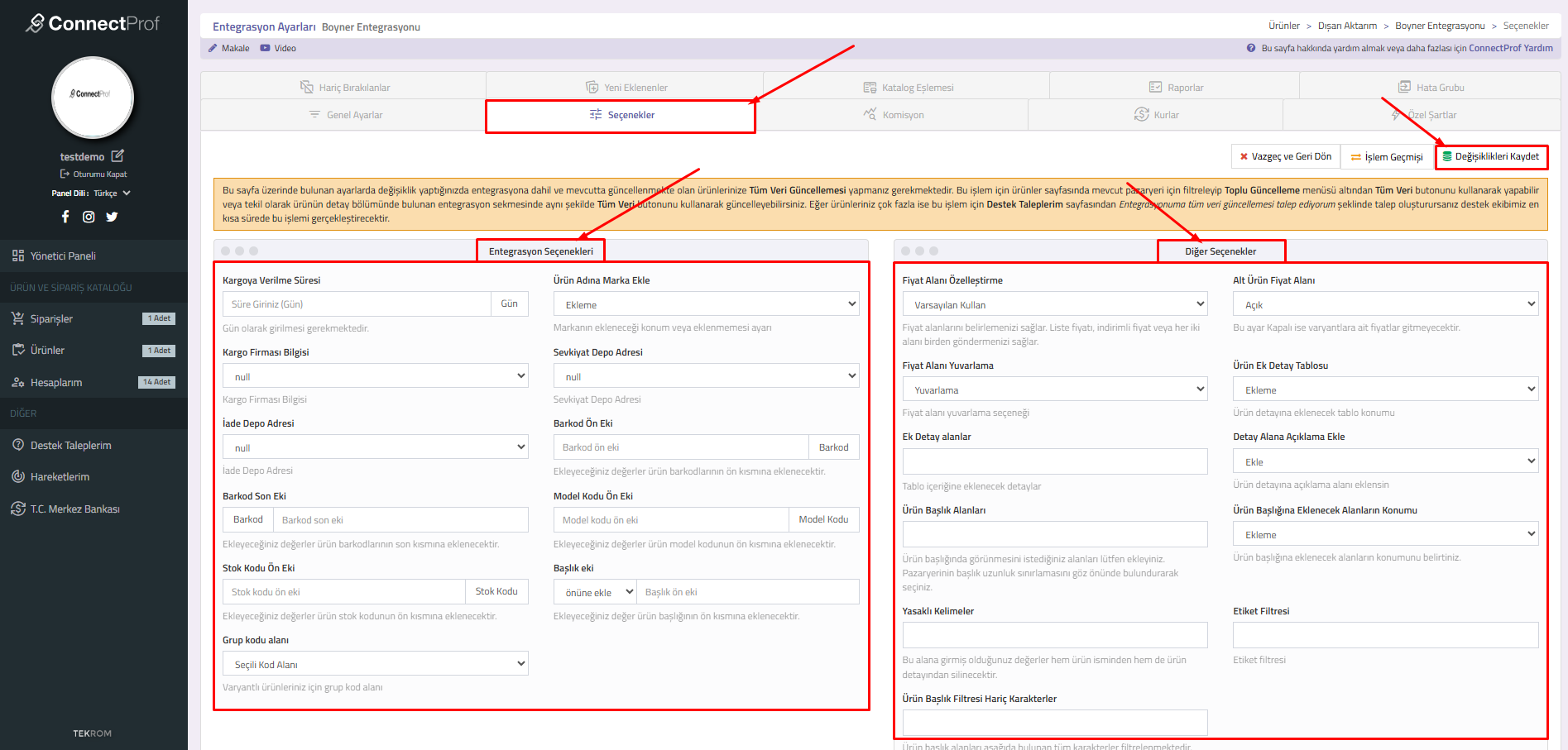
Task: Click the Kurlar currency exchange icon
Action: pos(1142,114)
